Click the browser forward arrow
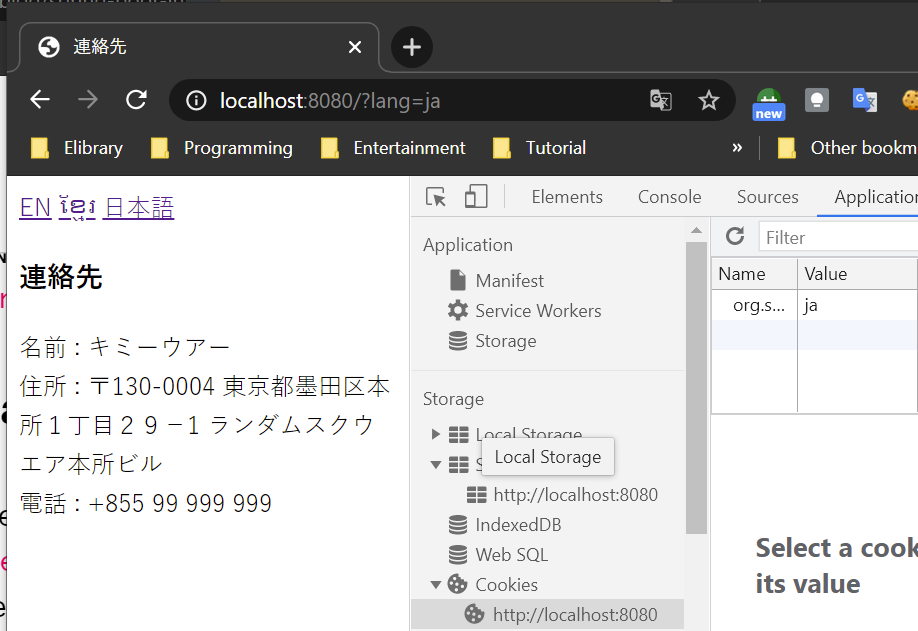 (x=88, y=100)
